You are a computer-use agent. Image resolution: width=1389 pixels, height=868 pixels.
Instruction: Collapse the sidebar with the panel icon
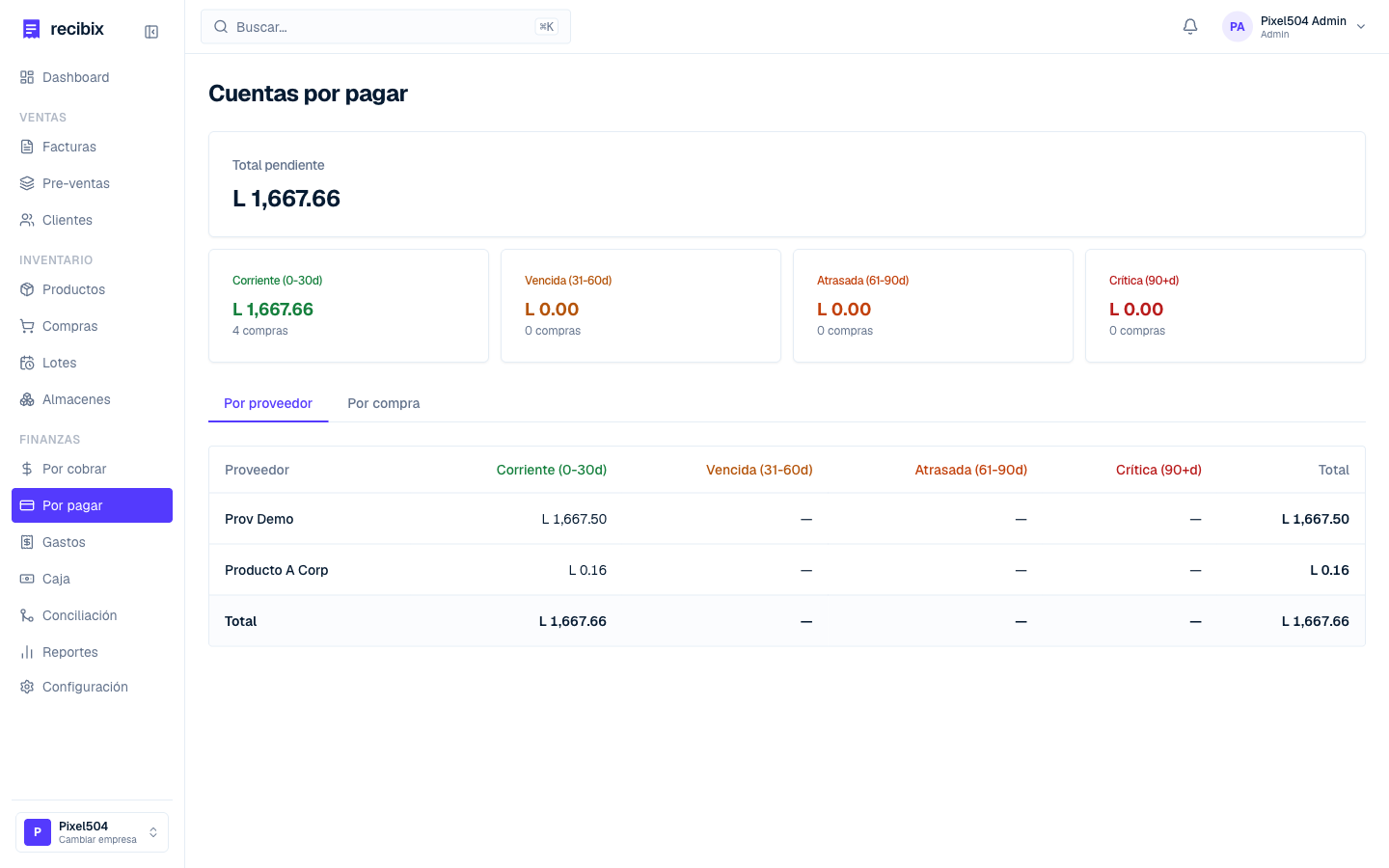[151, 32]
